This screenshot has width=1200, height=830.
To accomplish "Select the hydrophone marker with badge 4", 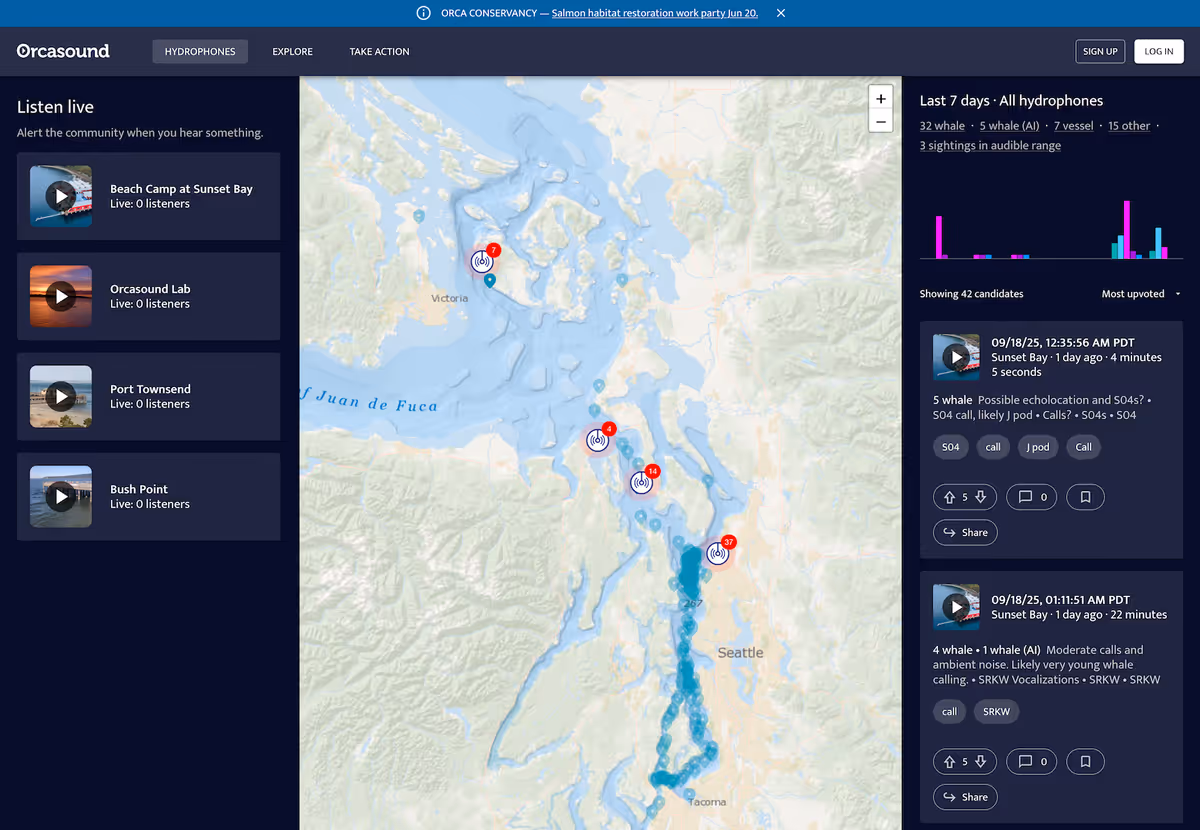I will click(x=598, y=440).
